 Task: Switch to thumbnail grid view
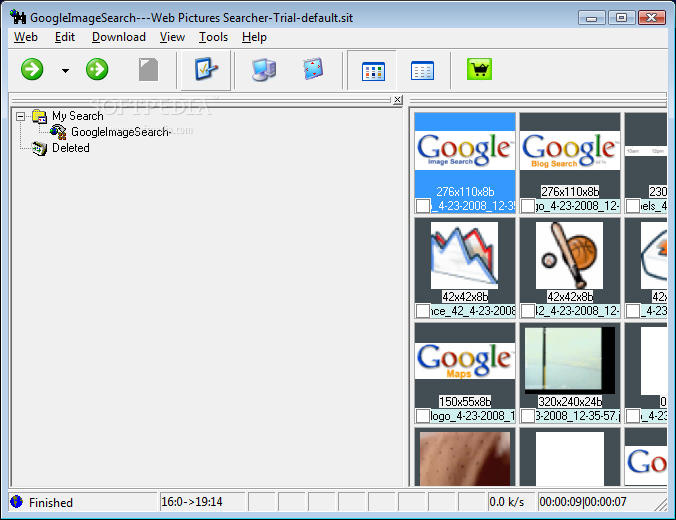373,71
